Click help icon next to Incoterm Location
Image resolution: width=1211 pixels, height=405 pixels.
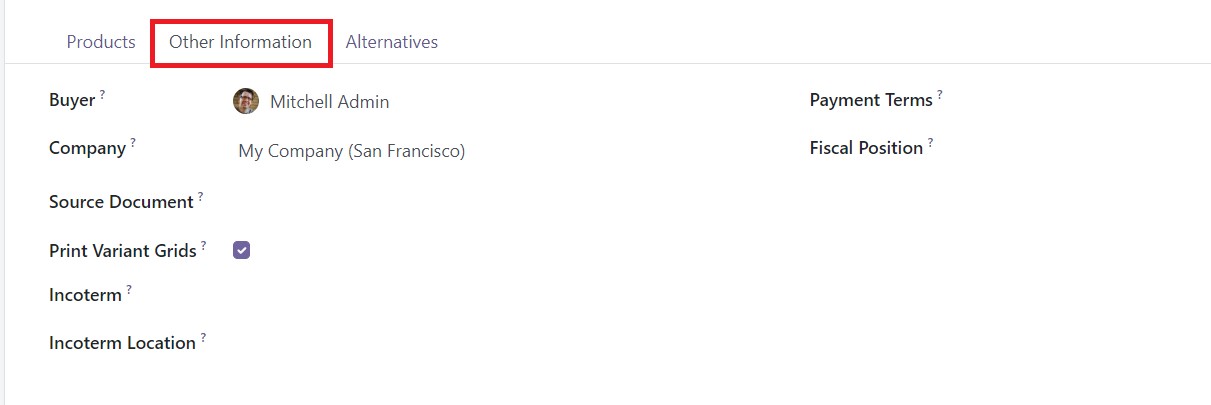(203, 338)
